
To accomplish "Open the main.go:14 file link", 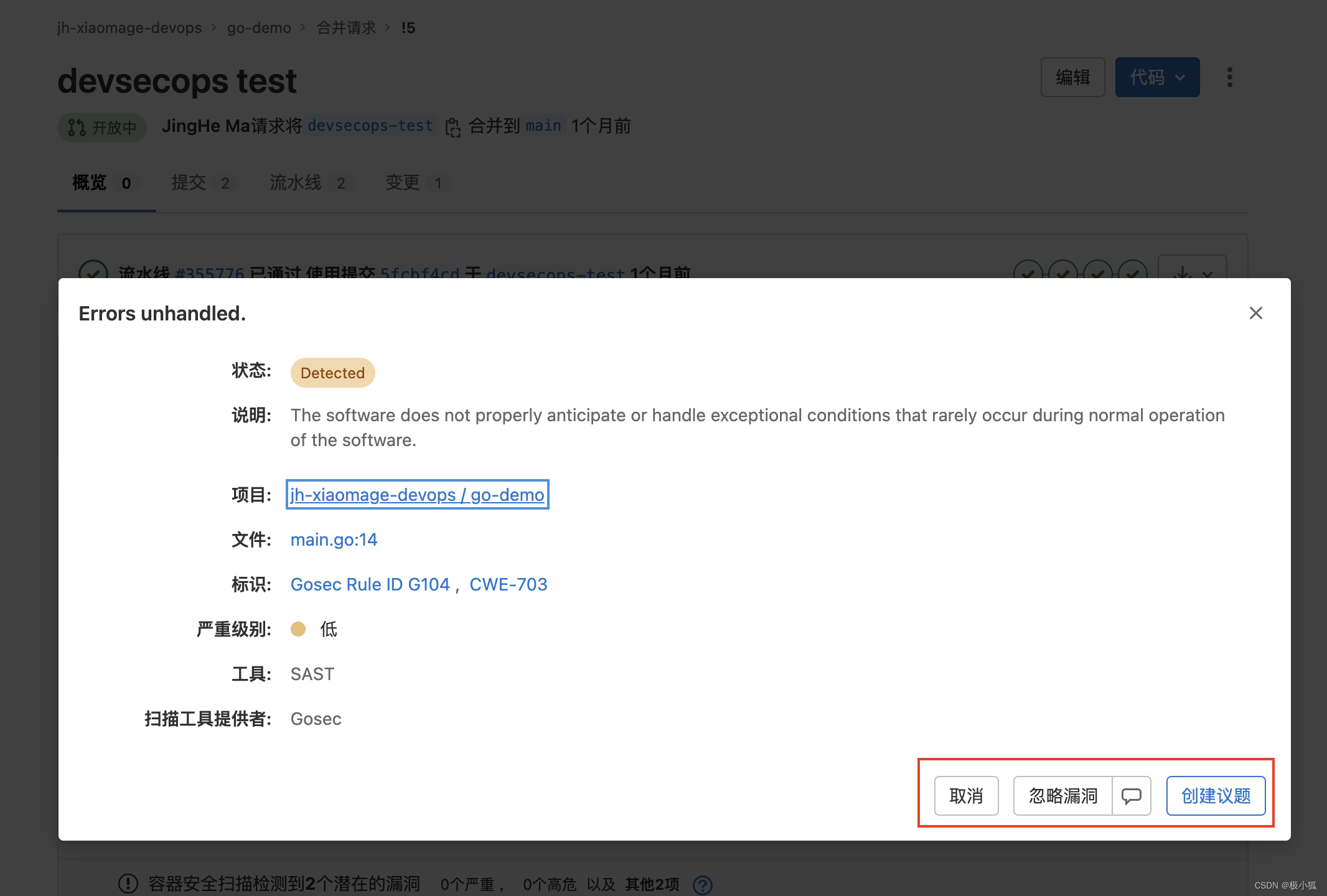I will coord(334,539).
